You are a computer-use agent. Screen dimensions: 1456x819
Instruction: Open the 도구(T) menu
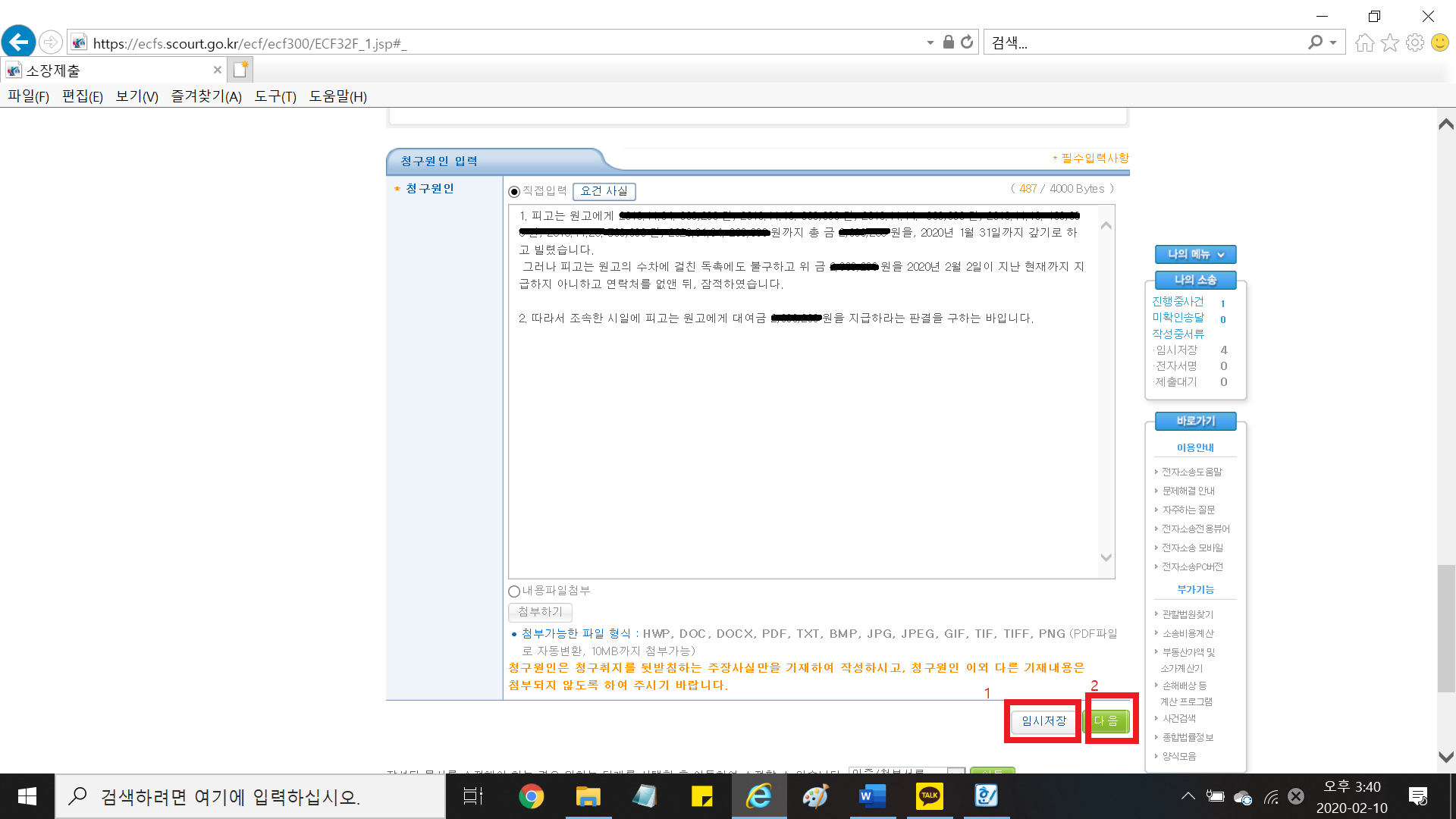(x=275, y=96)
